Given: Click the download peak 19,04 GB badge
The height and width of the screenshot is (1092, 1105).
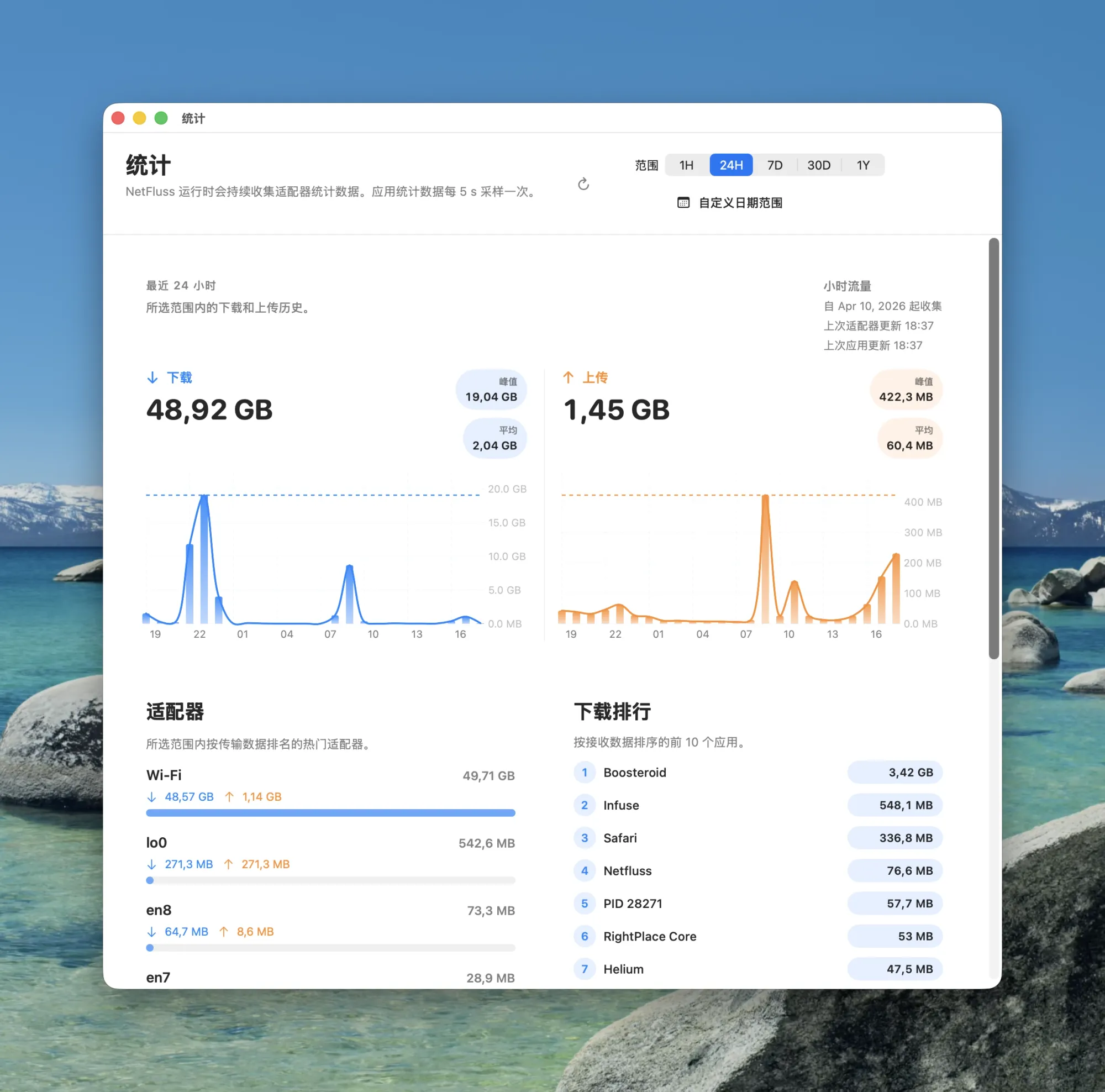Looking at the screenshot, I should [491, 390].
